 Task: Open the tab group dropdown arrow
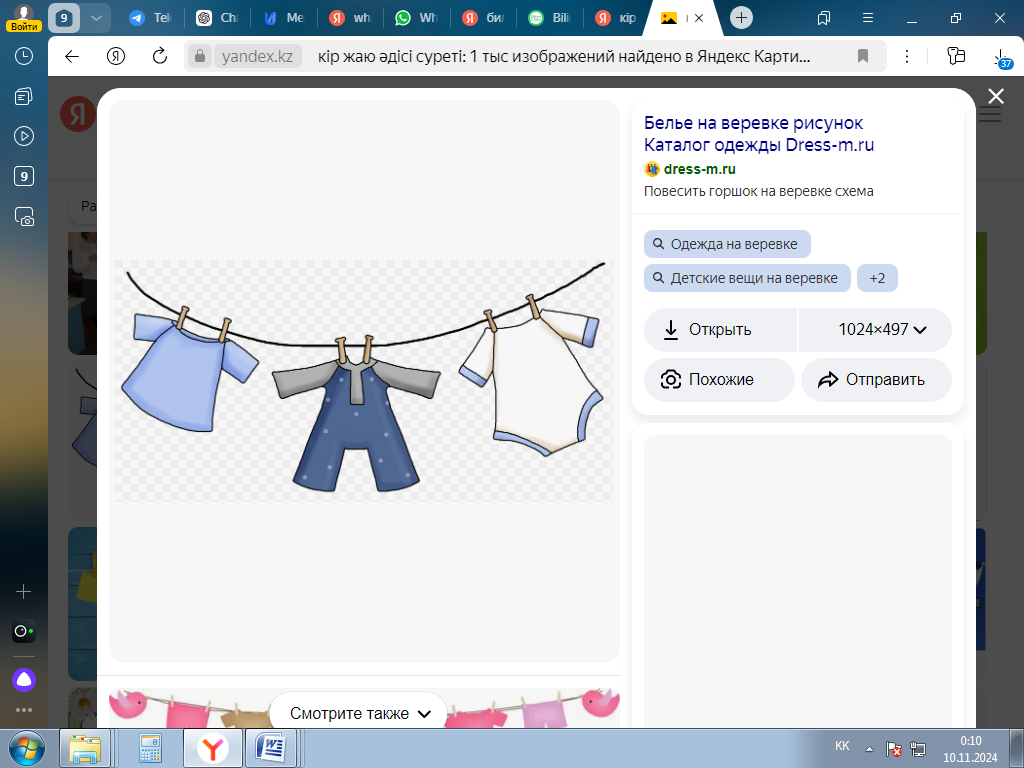tap(95, 18)
